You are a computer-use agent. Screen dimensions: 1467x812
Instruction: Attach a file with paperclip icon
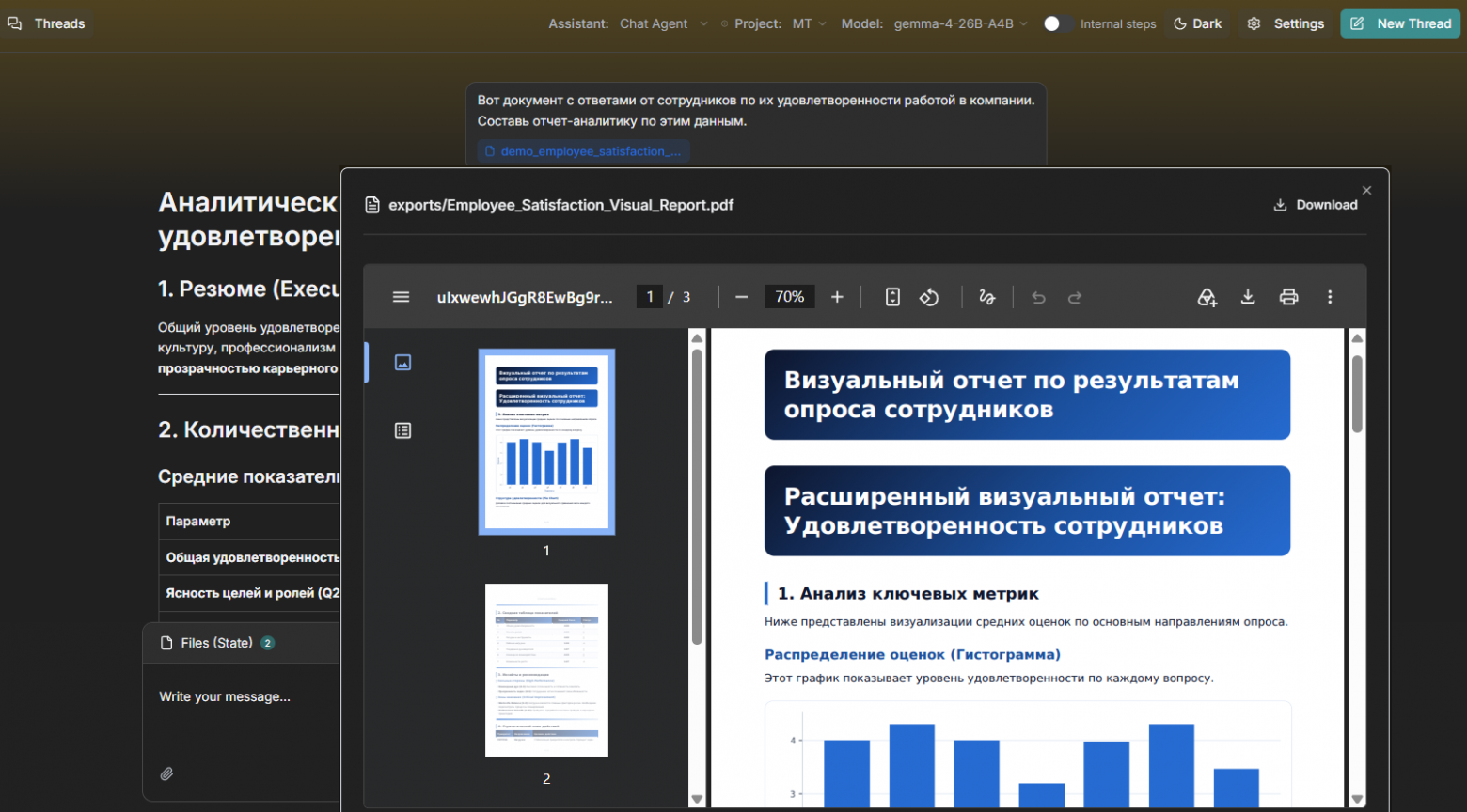(x=166, y=773)
